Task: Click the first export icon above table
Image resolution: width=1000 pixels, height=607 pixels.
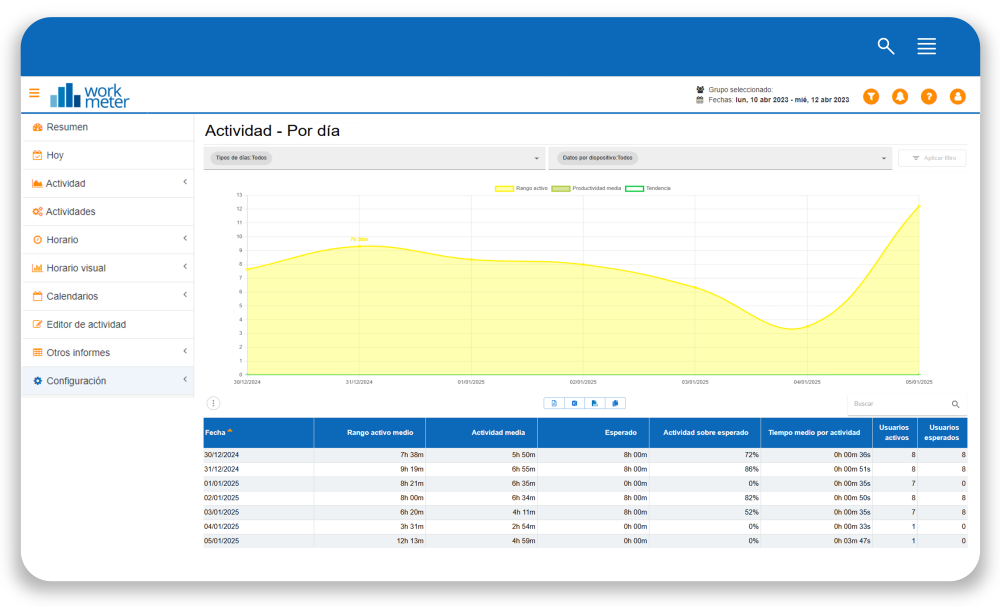Action: [554, 403]
